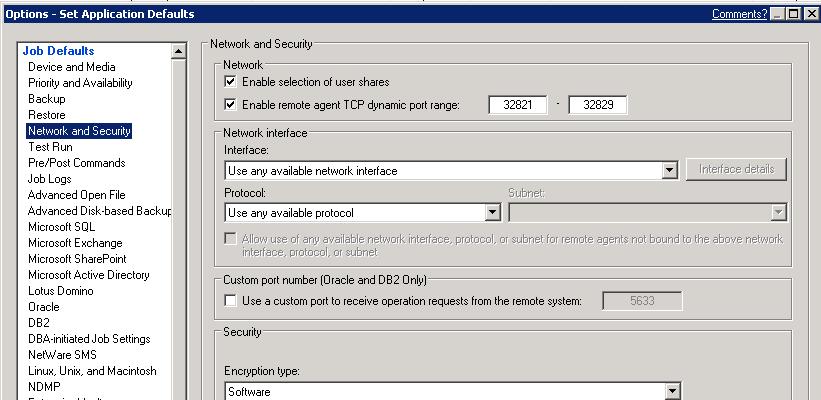Click the starting port field 32821

[518, 104]
